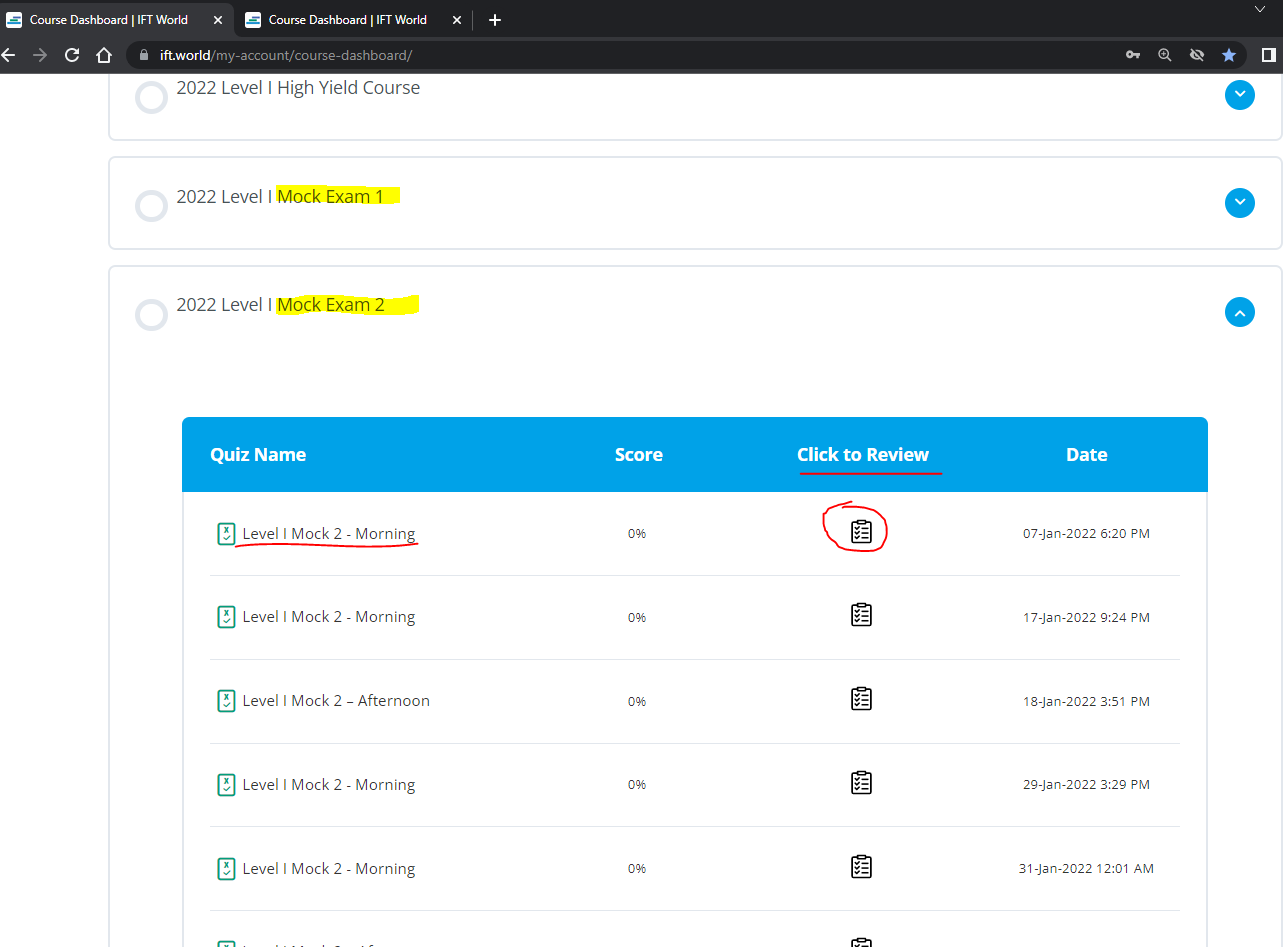Viewport: 1283px width, 947px height.
Task: Click the date 29-Jan-2022 3:29 PM
Action: tap(1086, 785)
